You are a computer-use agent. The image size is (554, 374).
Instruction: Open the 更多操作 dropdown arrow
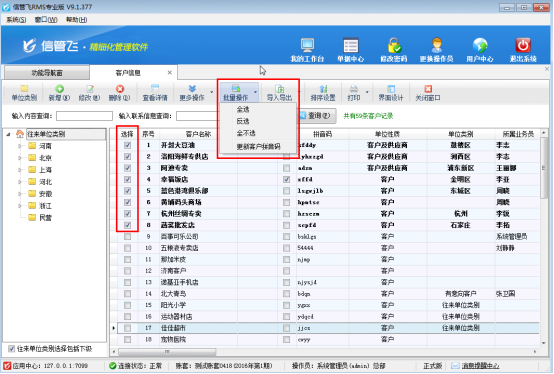tap(212, 92)
